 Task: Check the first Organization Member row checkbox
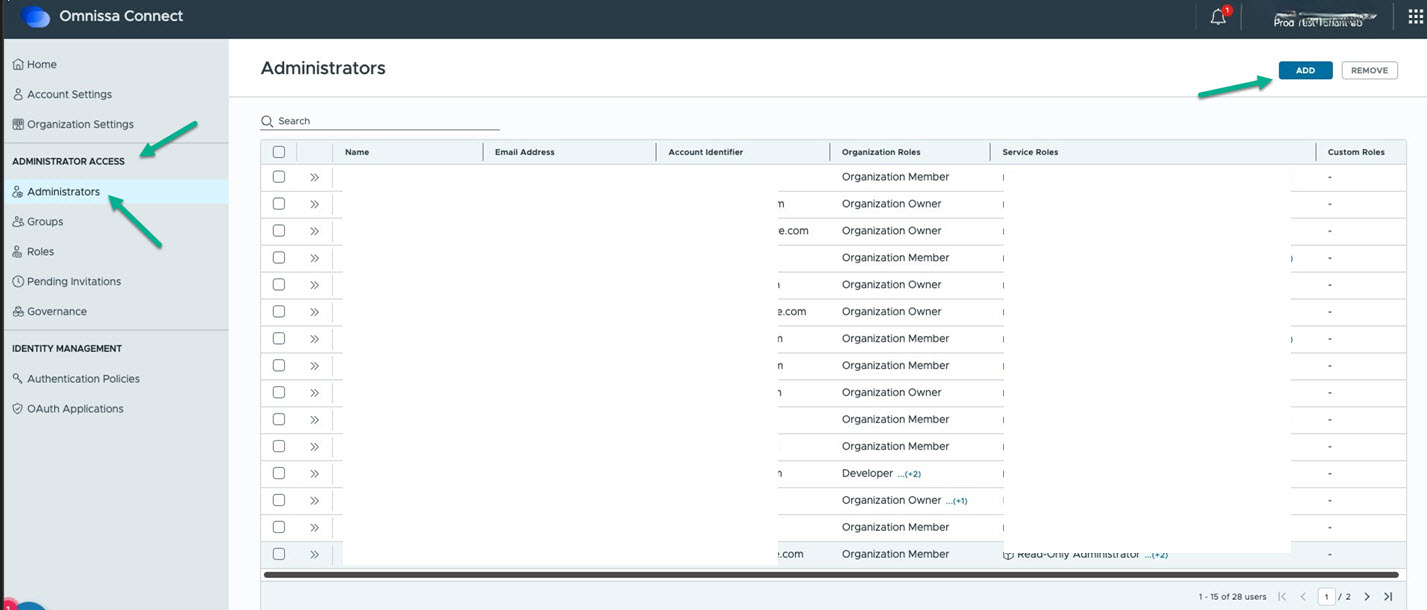click(279, 177)
